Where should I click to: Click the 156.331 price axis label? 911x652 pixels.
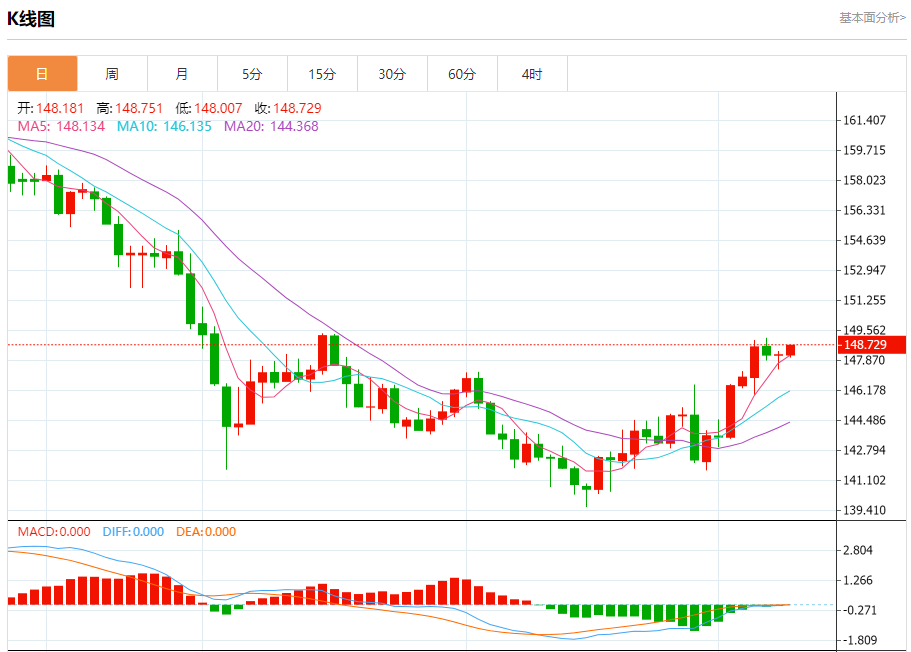pos(865,210)
